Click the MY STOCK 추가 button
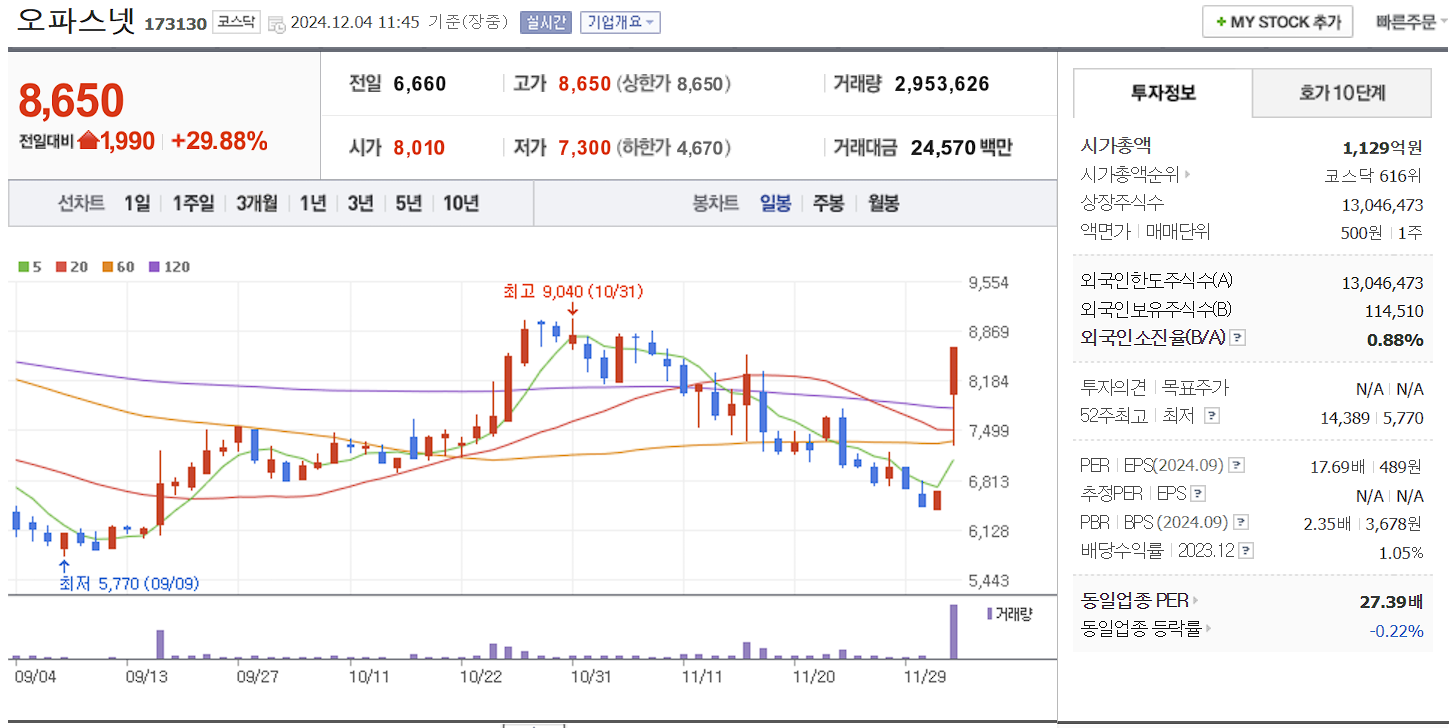 1277,21
